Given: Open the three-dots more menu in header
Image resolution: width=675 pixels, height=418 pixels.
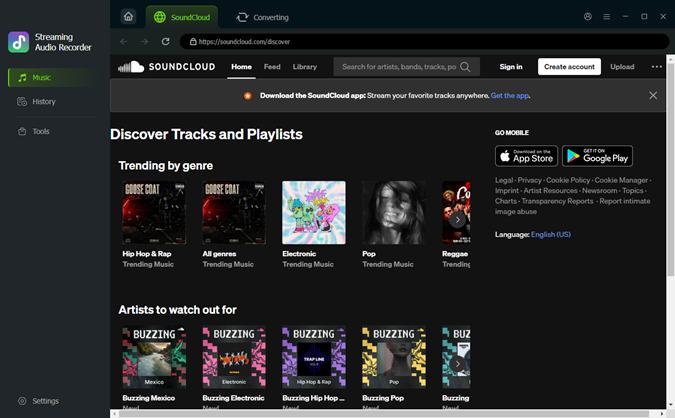Looking at the screenshot, I should point(656,67).
